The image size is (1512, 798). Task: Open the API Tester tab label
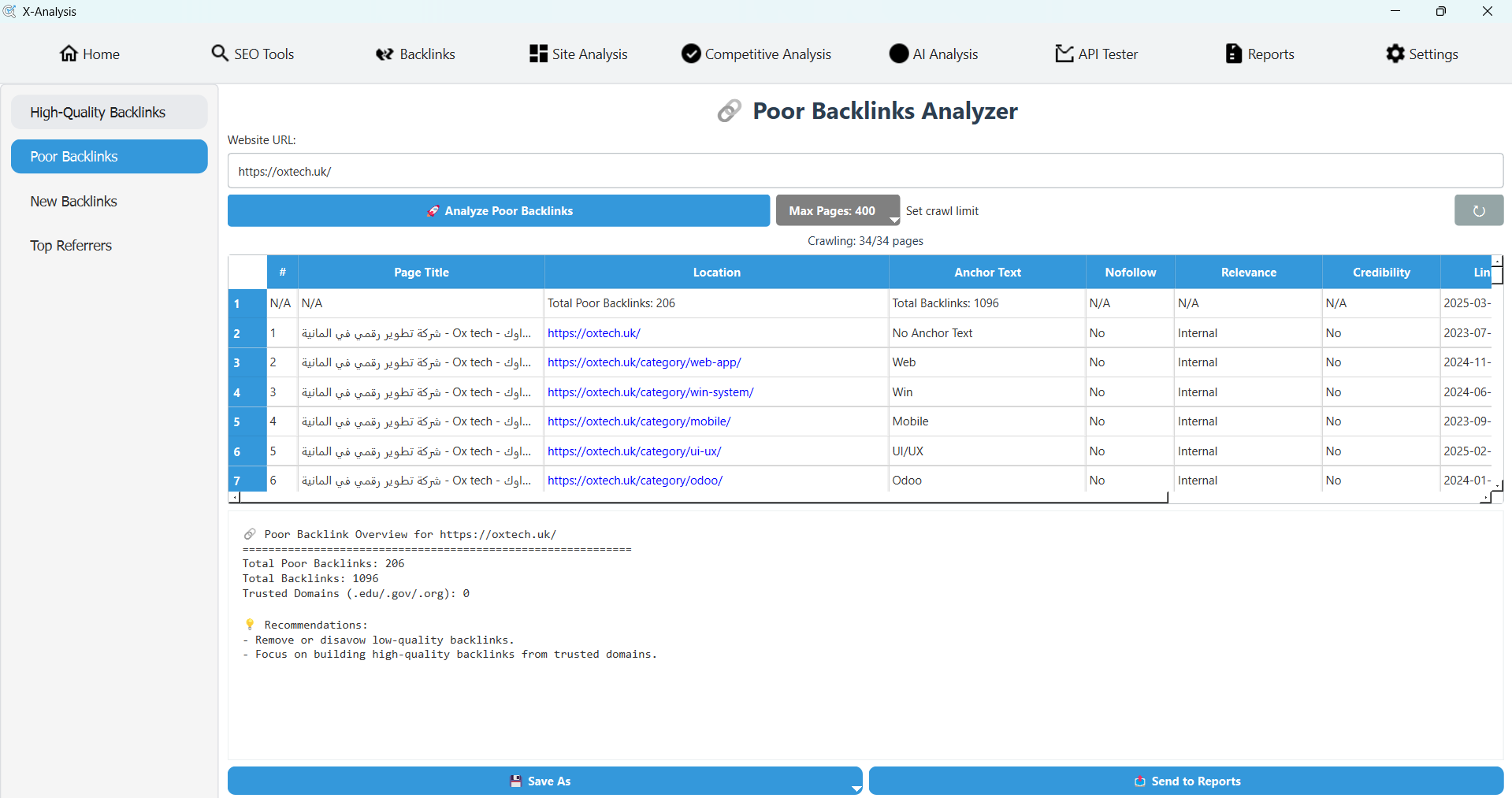click(1108, 54)
